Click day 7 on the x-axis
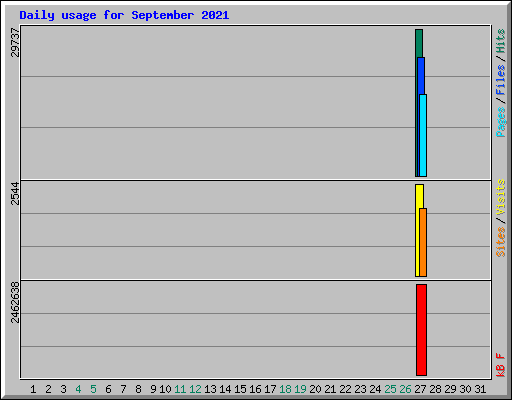Screen dimensions: 512x400 (123, 389)
